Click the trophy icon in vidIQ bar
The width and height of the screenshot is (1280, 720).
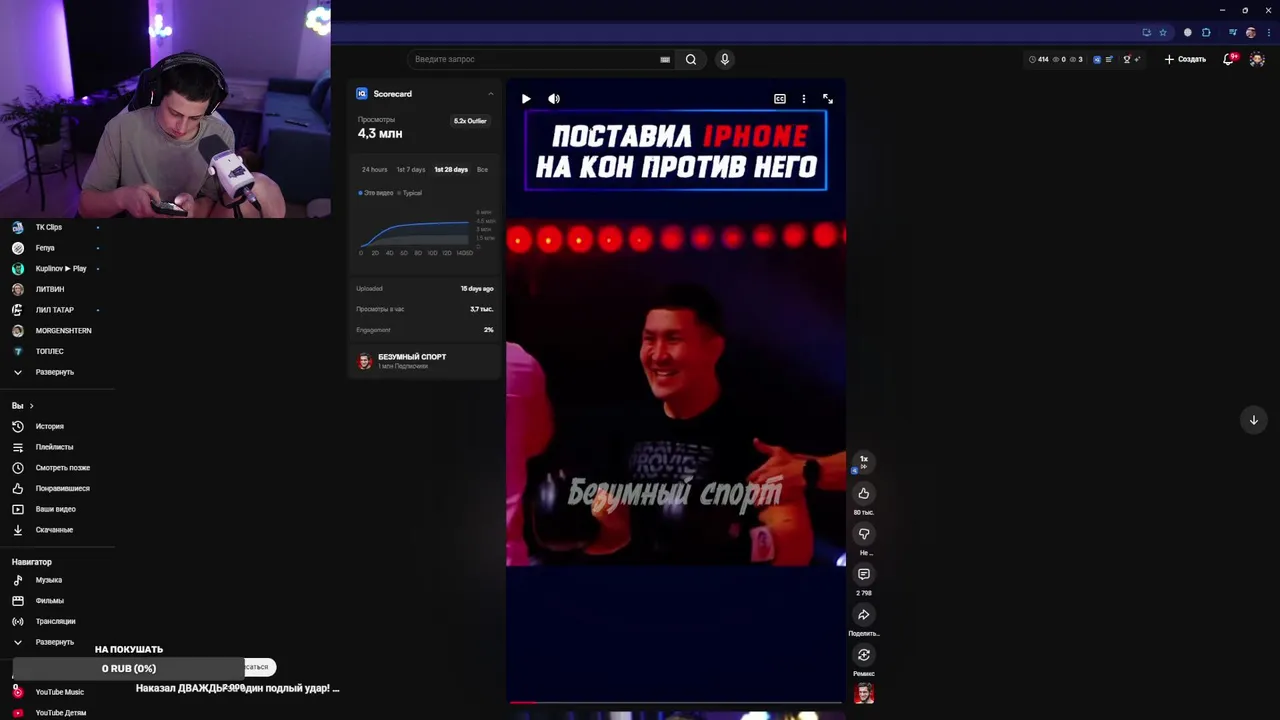point(1127,59)
